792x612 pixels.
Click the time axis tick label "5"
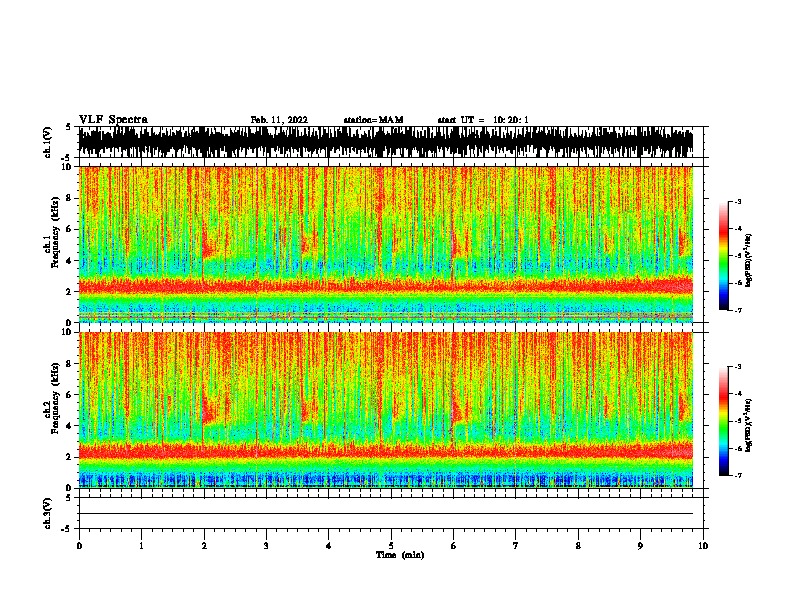[391, 546]
